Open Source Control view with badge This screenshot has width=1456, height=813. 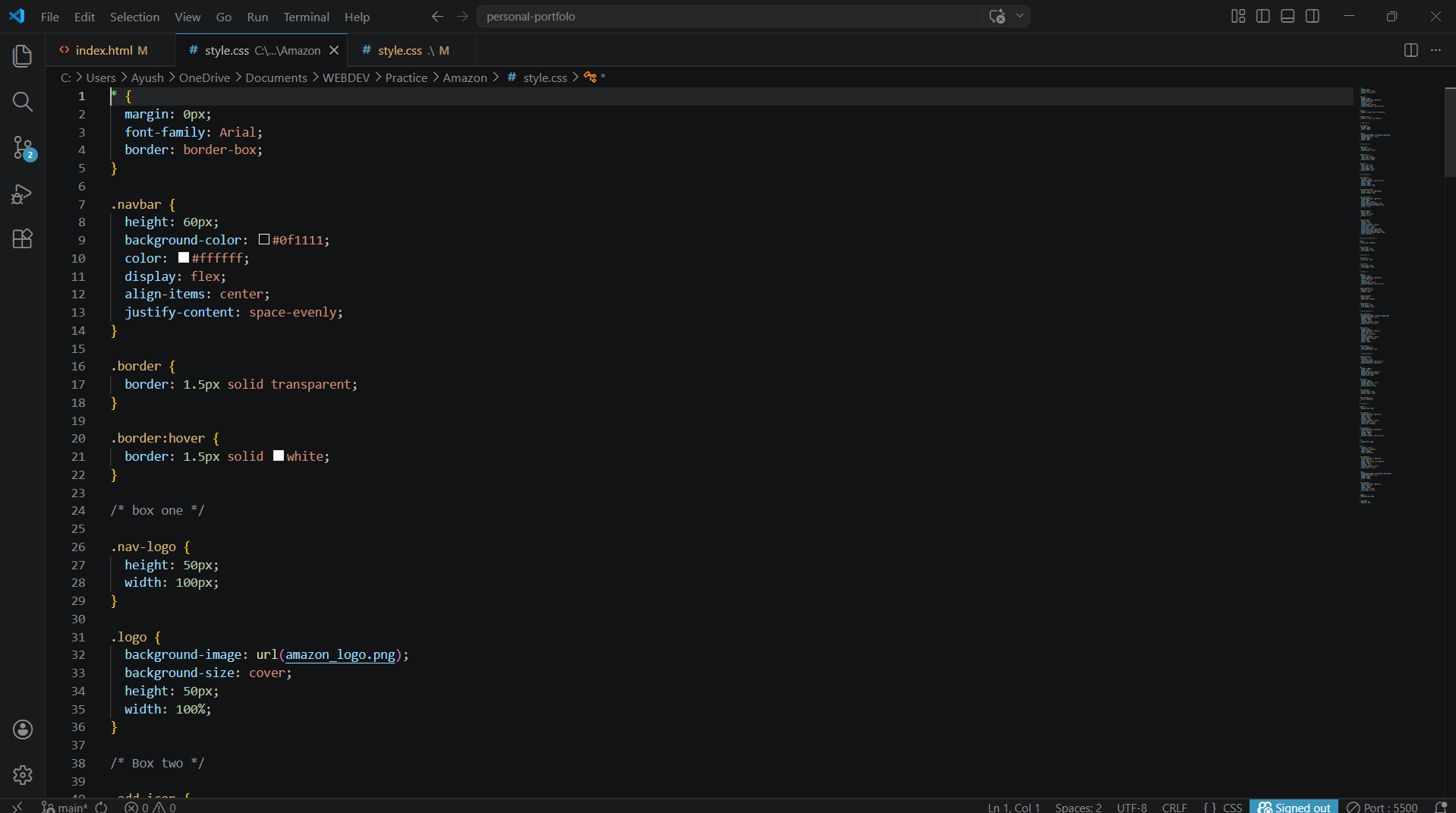point(23,147)
